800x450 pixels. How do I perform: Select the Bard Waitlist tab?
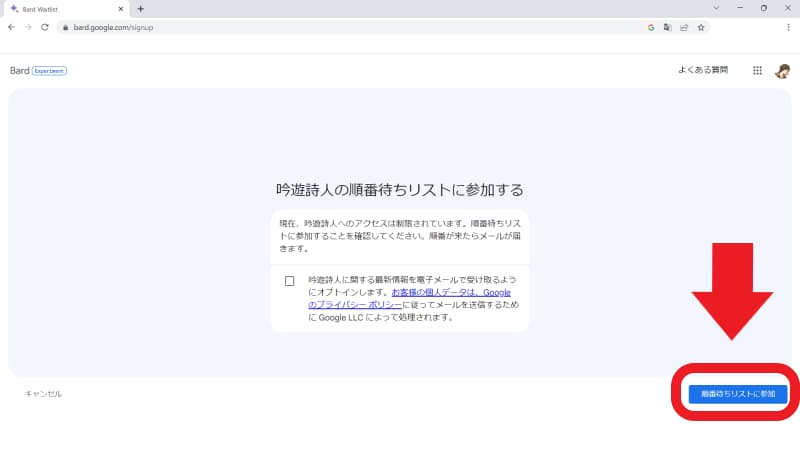tap(65, 9)
